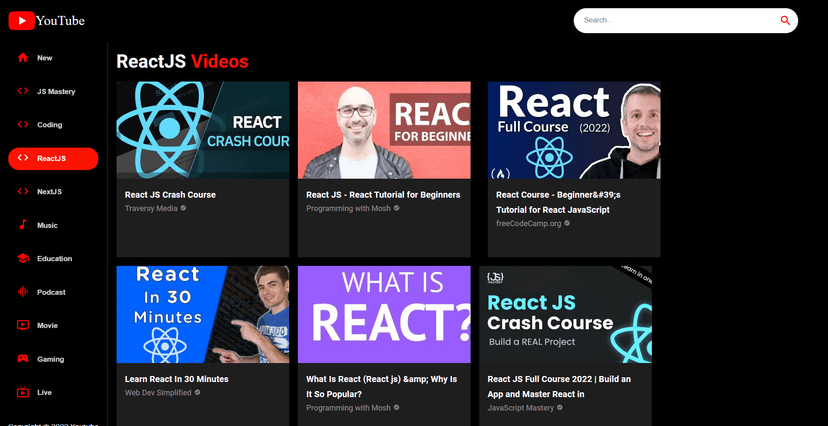Open the React In 30 Minutes thumbnail
This screenshot has height=426, width=828.
(203, 315)
